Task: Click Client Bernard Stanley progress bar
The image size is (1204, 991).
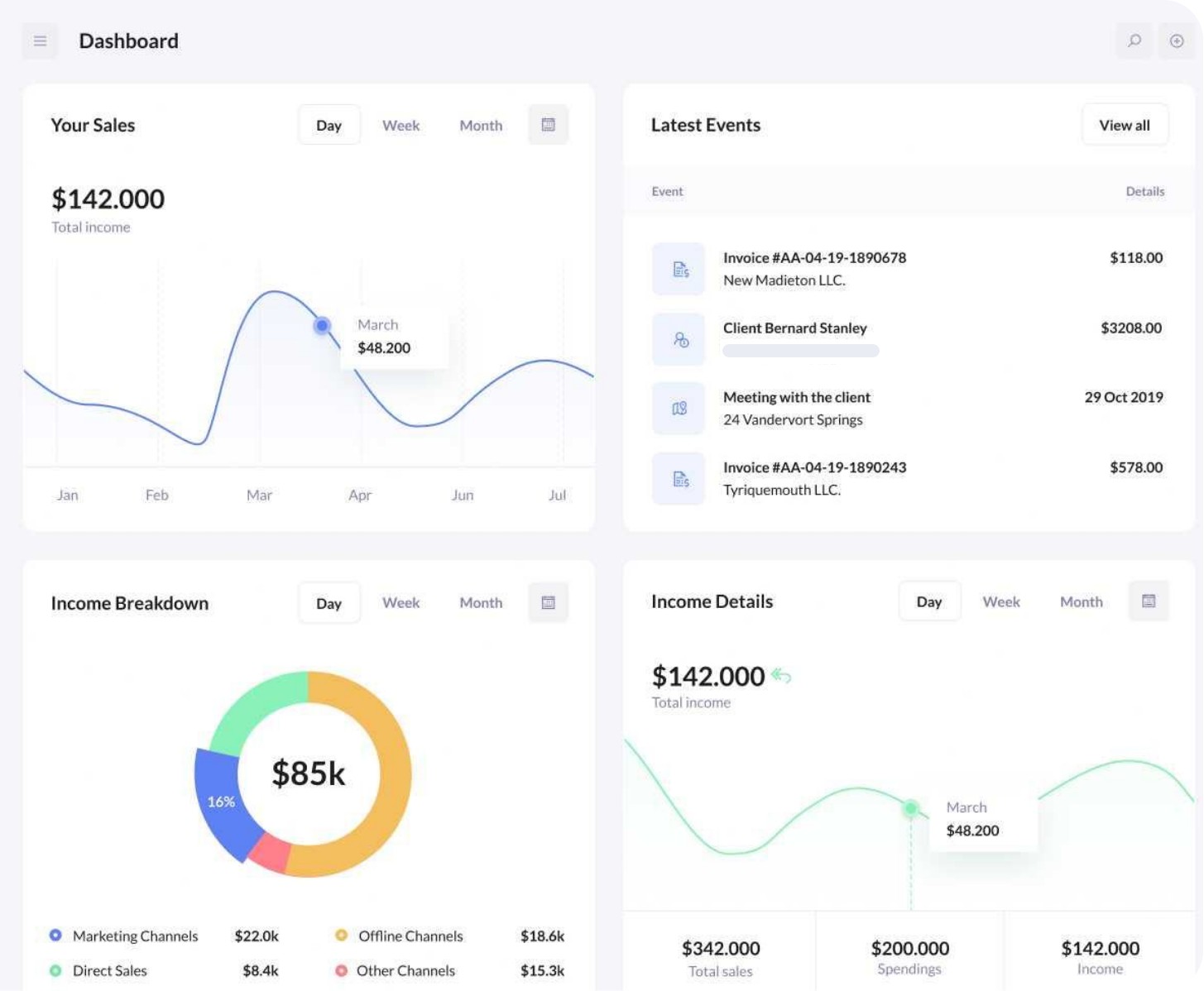Action: (x=801, y=351)
